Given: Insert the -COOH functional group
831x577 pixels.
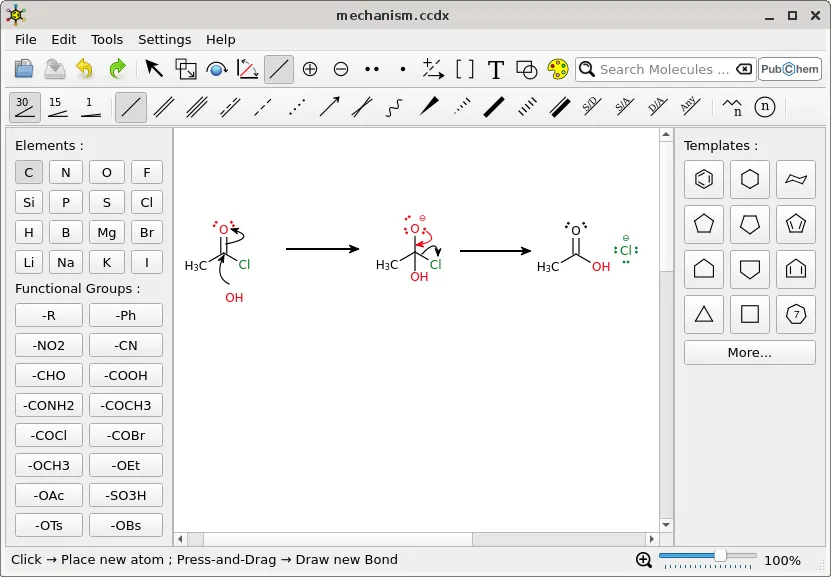Looking at the screenshot, I should click(126, 376).
